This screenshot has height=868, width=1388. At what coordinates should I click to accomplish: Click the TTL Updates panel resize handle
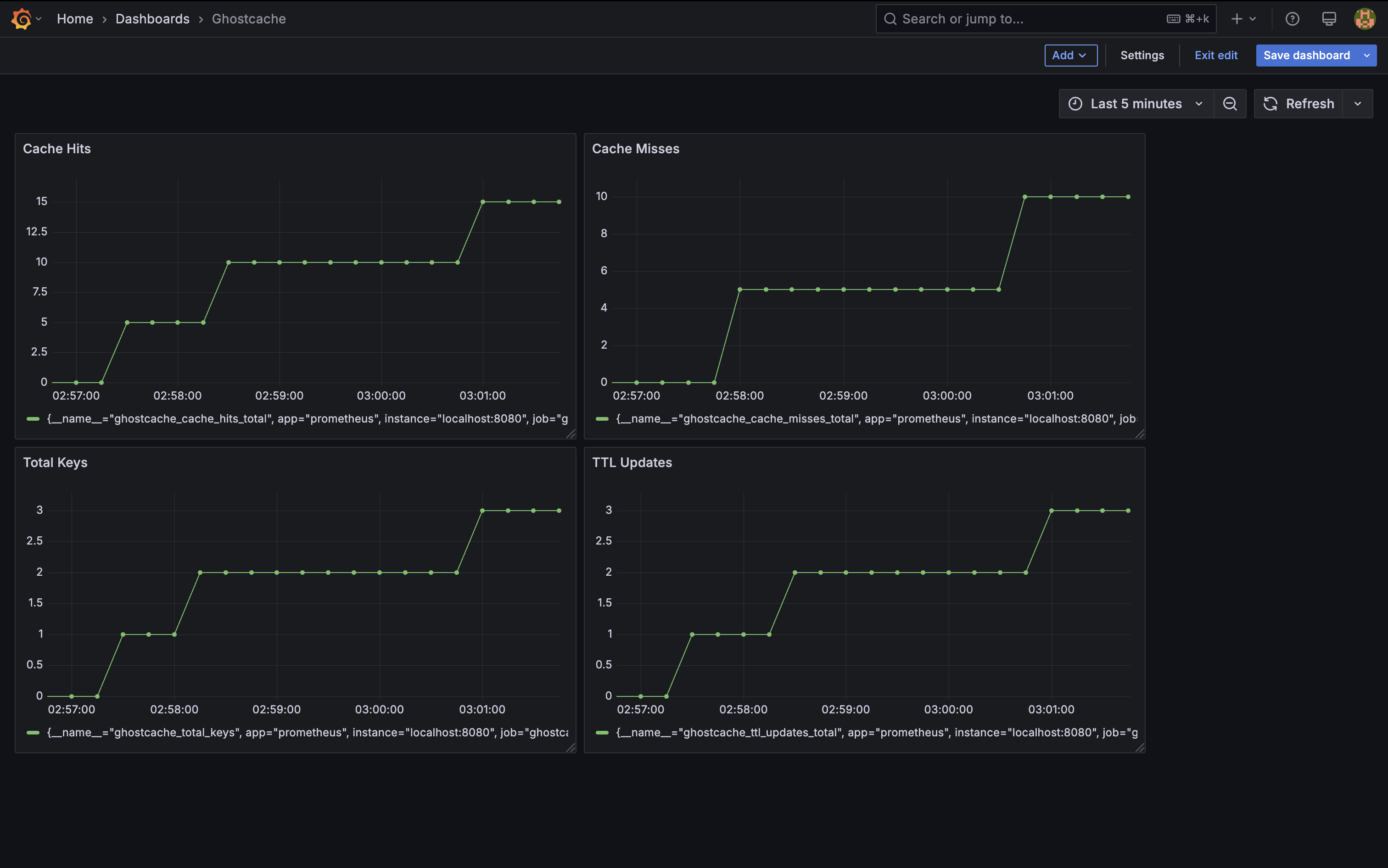tap(1140, 747)
